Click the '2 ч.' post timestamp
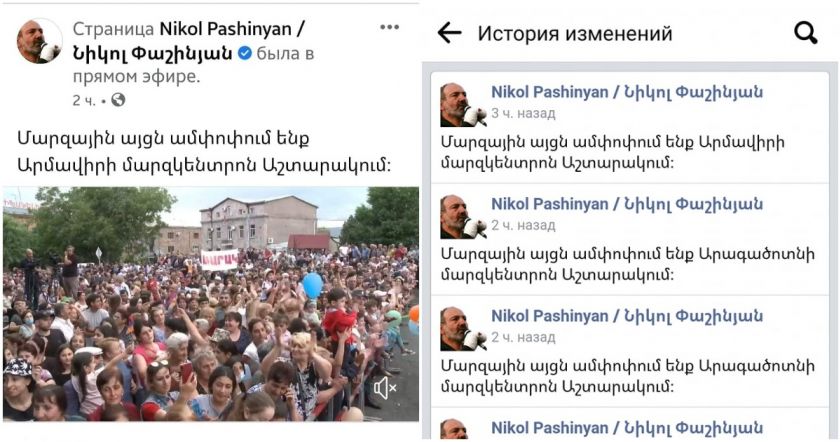This screenshot has width=840, height=442. coord(84,100)
